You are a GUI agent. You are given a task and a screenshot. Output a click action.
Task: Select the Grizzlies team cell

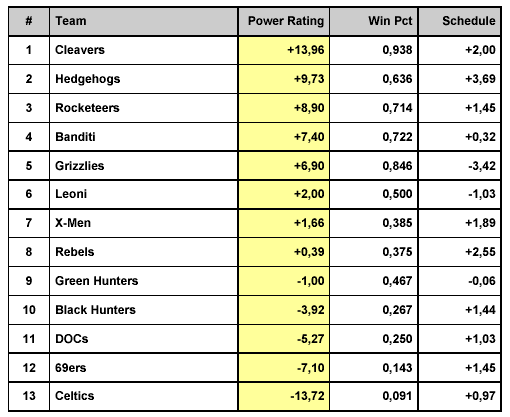(144, 166)
